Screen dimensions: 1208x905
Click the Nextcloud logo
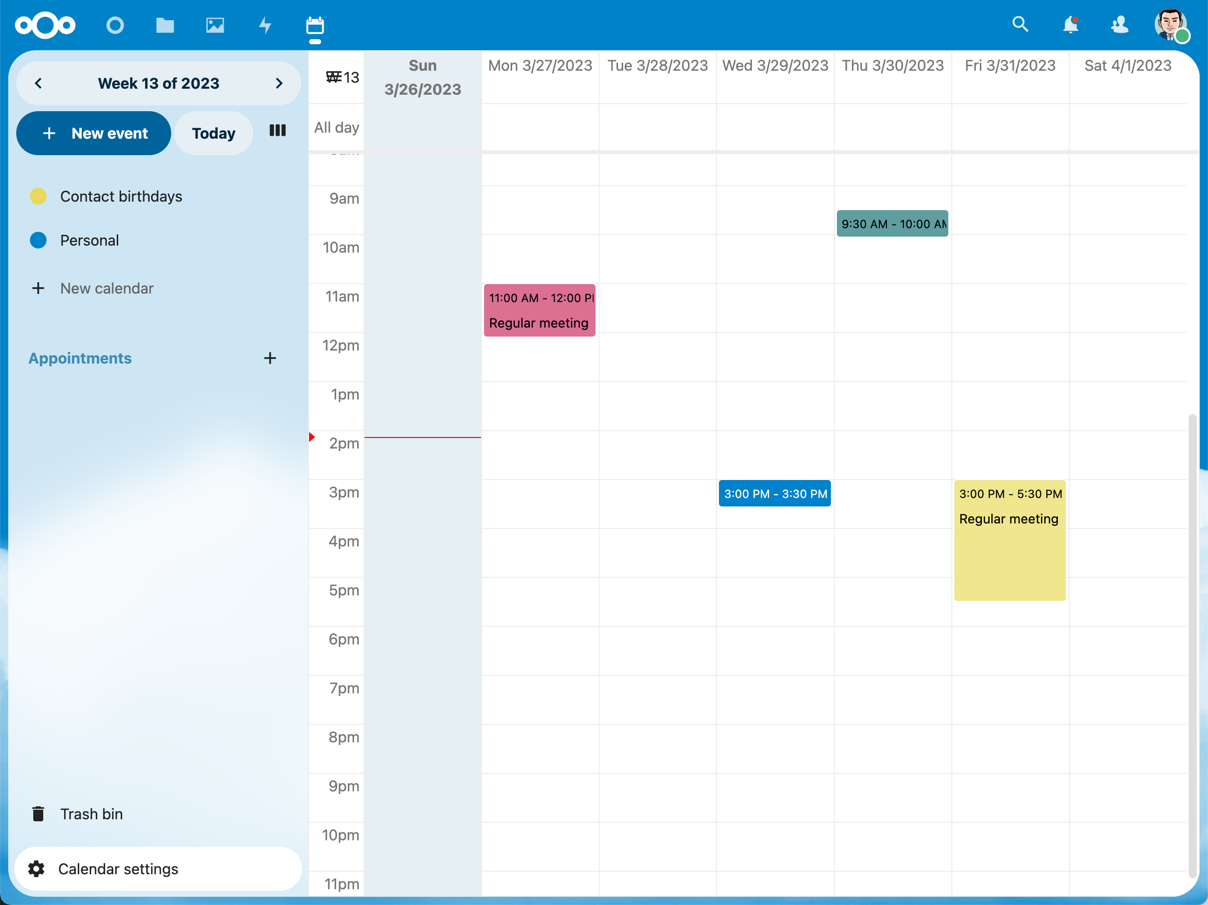[45, 26]
